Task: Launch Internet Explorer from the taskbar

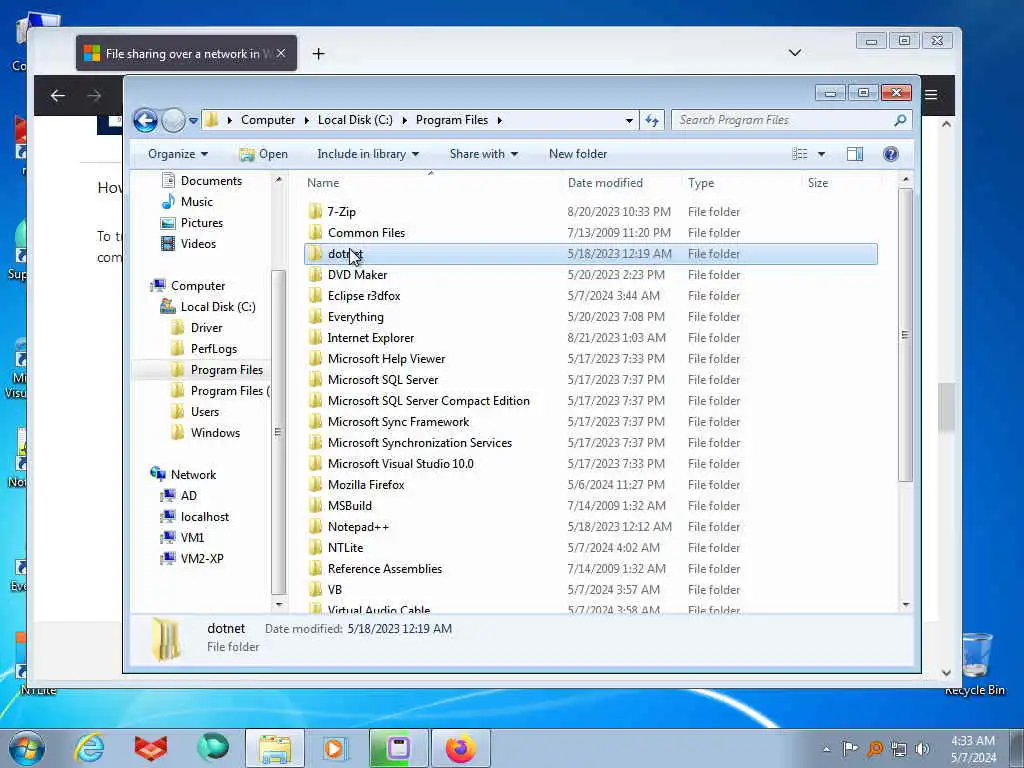Action: pos(89,748)
